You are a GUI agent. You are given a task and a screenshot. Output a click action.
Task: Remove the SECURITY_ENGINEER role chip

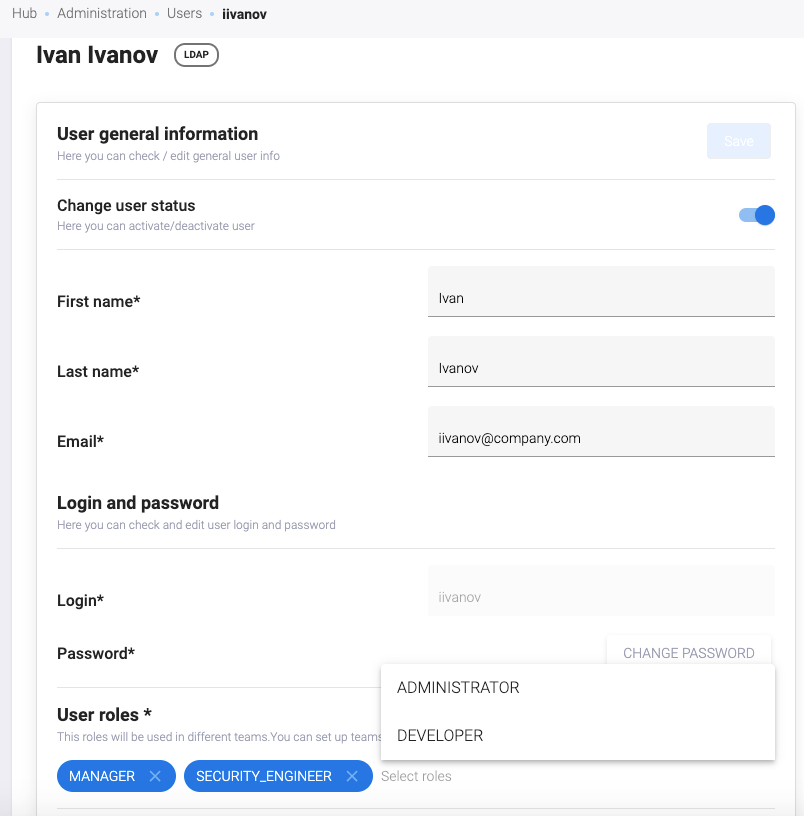click(x=352, y=776)
